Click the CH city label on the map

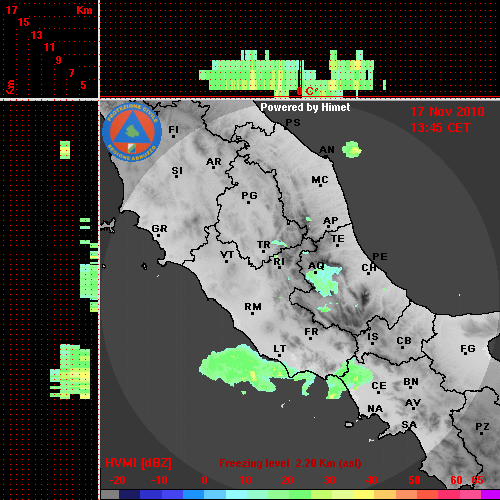(x=369, y=268)
